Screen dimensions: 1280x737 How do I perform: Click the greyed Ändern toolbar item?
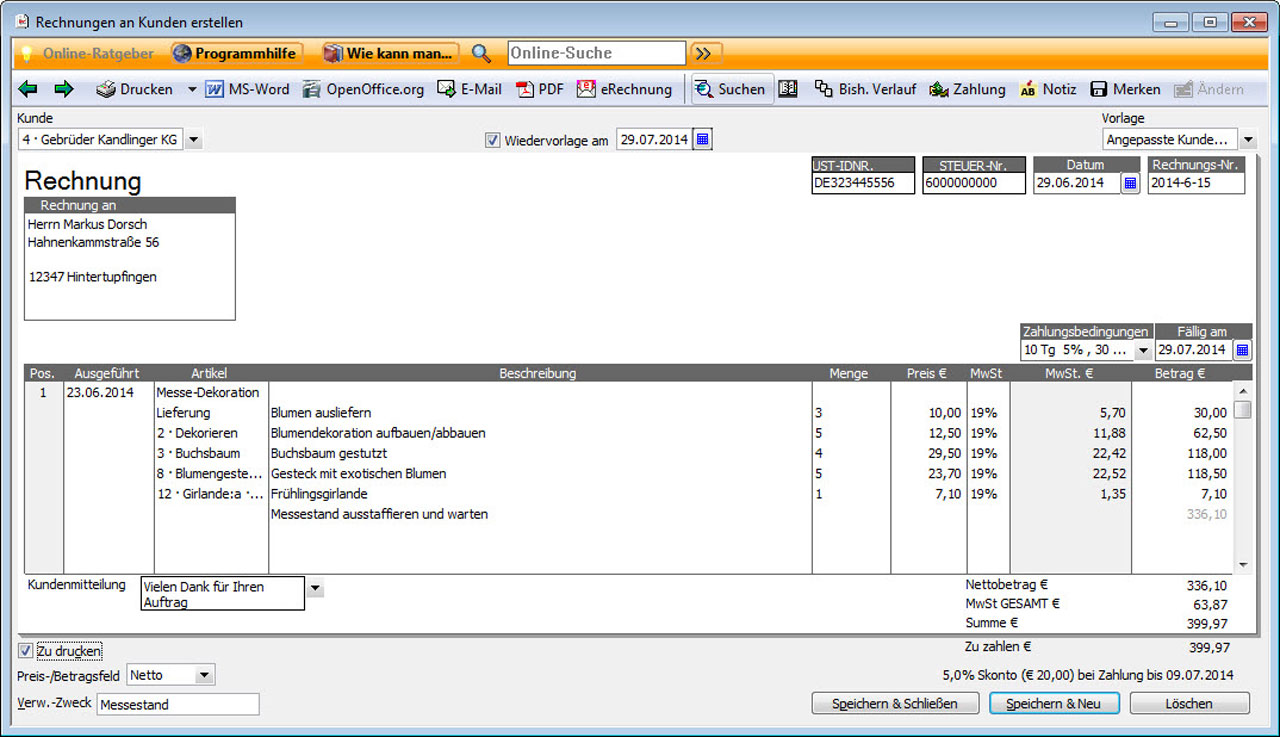click(x=1209, y=89)
